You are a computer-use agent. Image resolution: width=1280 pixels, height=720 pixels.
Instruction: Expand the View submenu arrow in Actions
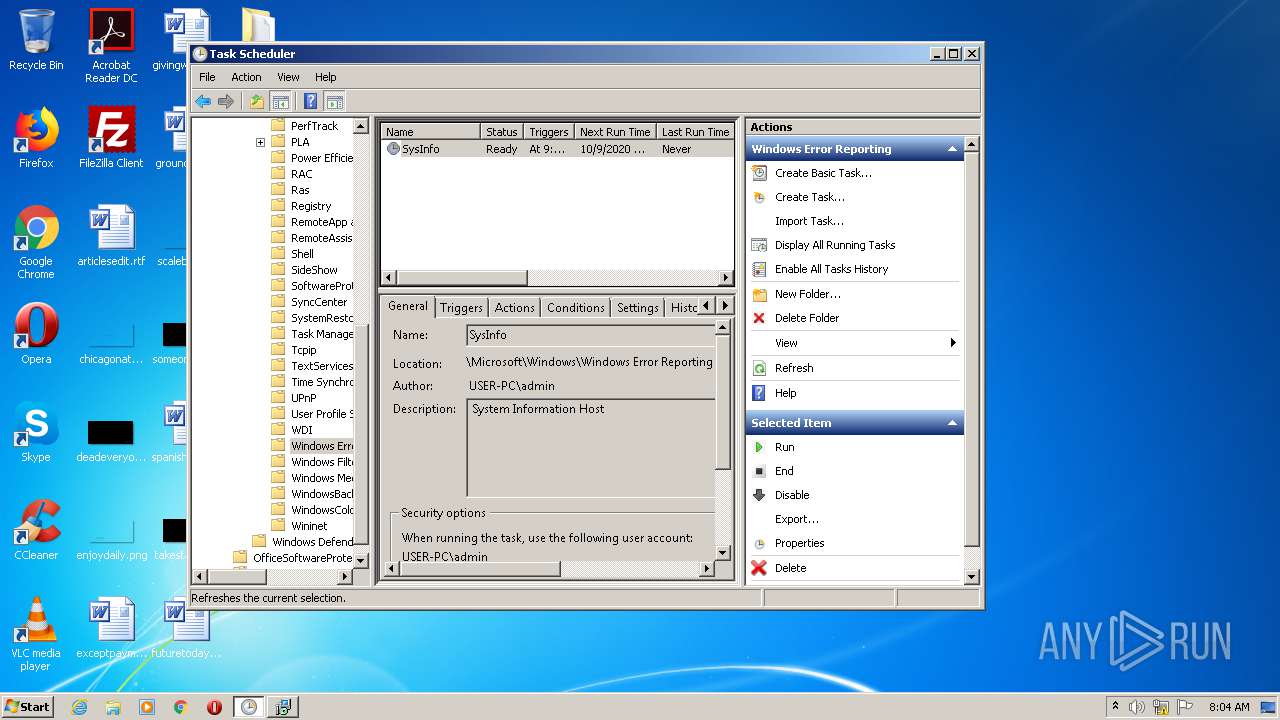pos(953,343)
